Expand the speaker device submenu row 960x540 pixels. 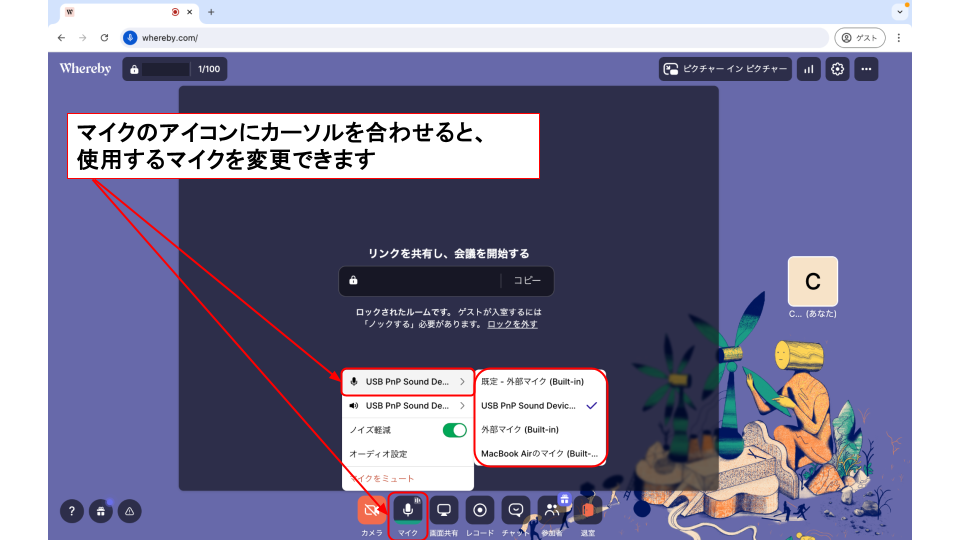[x=407, y=406]
